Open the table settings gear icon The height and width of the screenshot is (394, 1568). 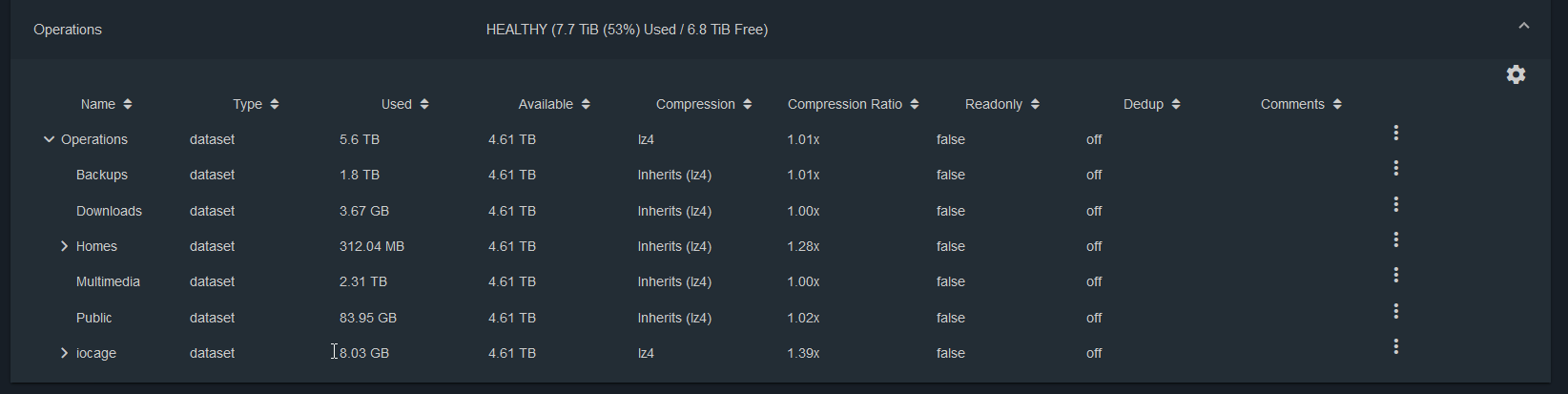pos(1516,74)
